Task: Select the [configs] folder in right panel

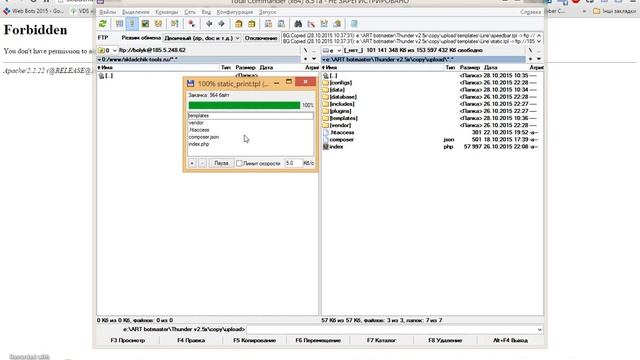Action: coord(341,82)
